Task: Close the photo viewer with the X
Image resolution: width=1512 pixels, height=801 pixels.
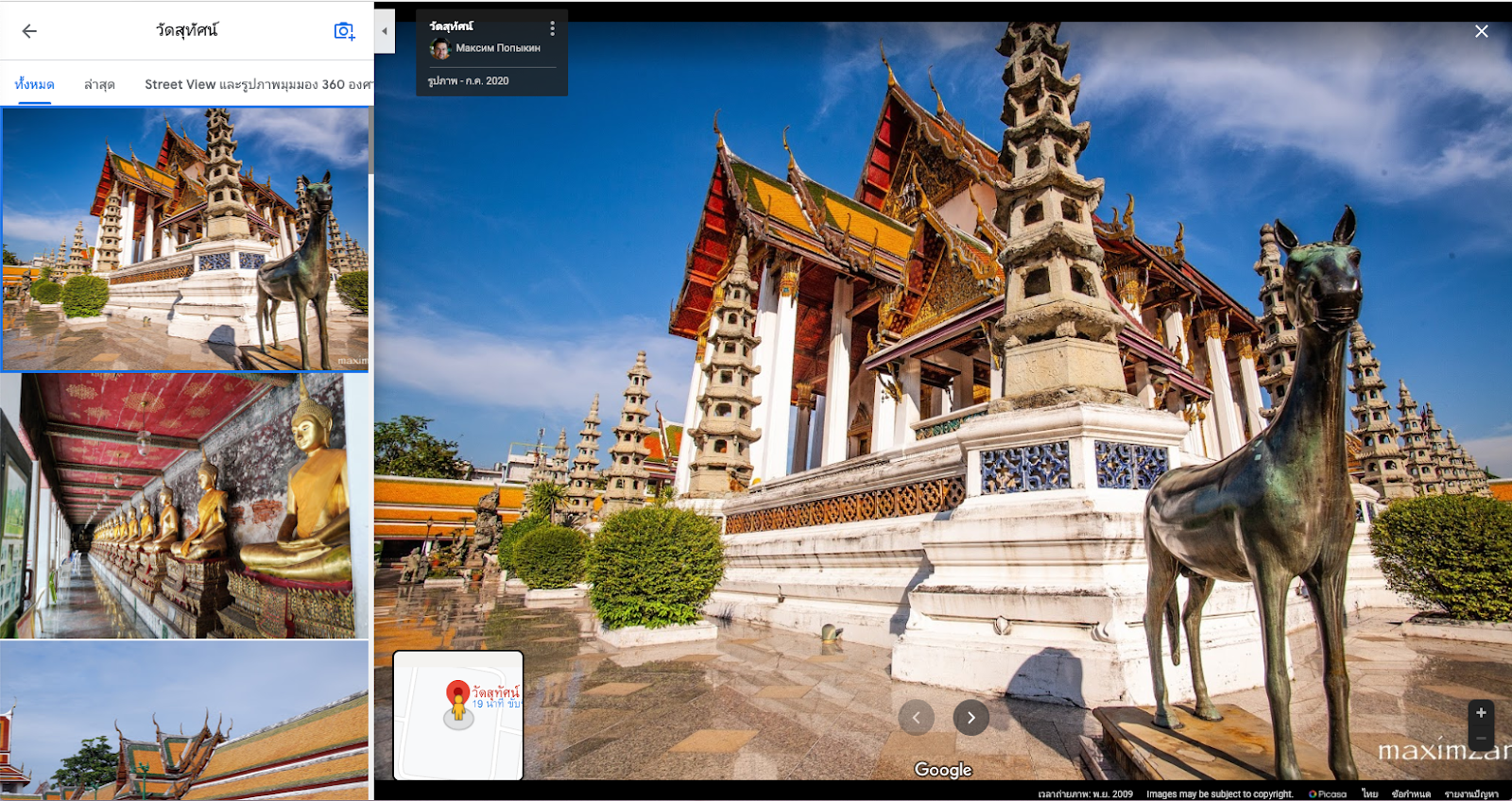Action: 1481,31
